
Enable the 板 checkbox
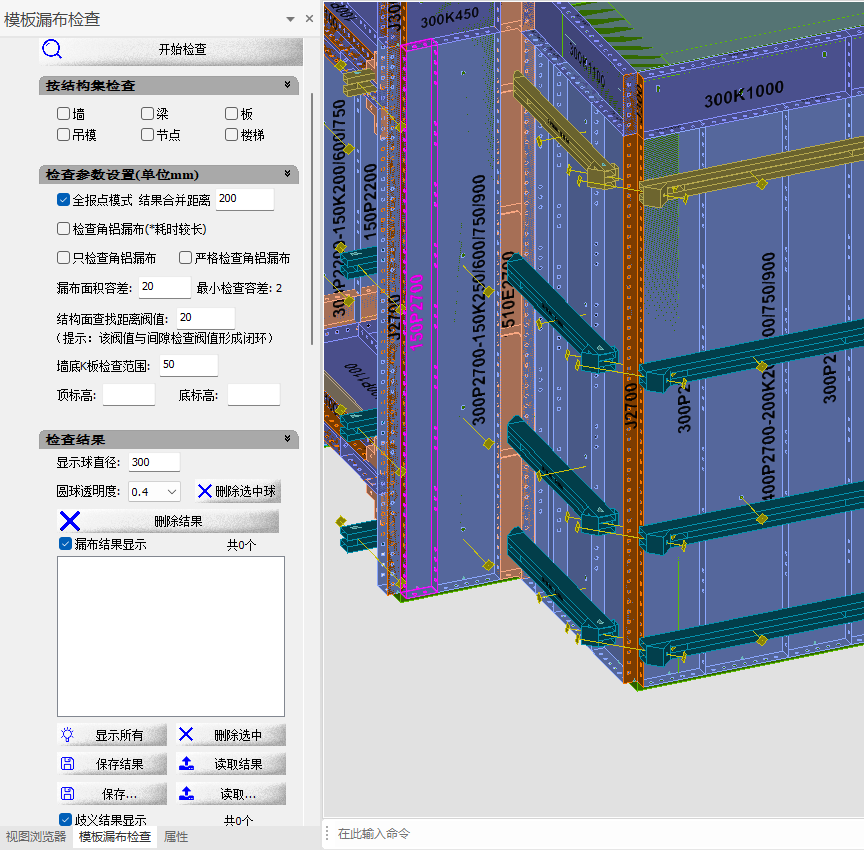pyautogui.click(x=231, y=113)
